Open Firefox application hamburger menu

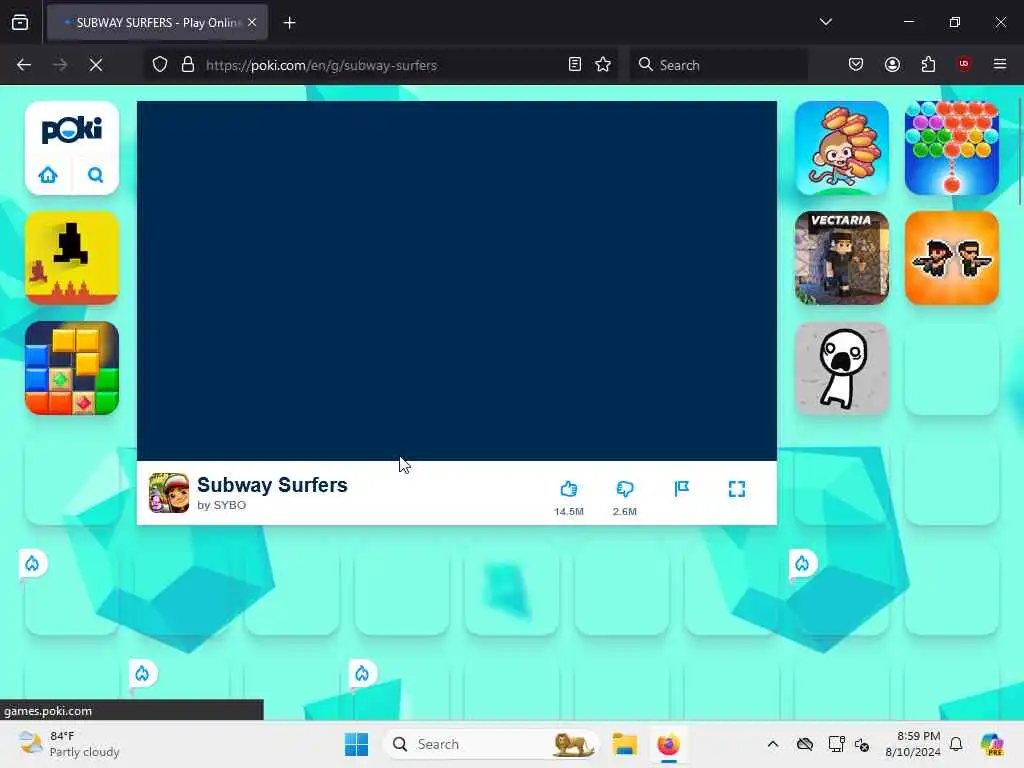click(x=1000, y=64)
